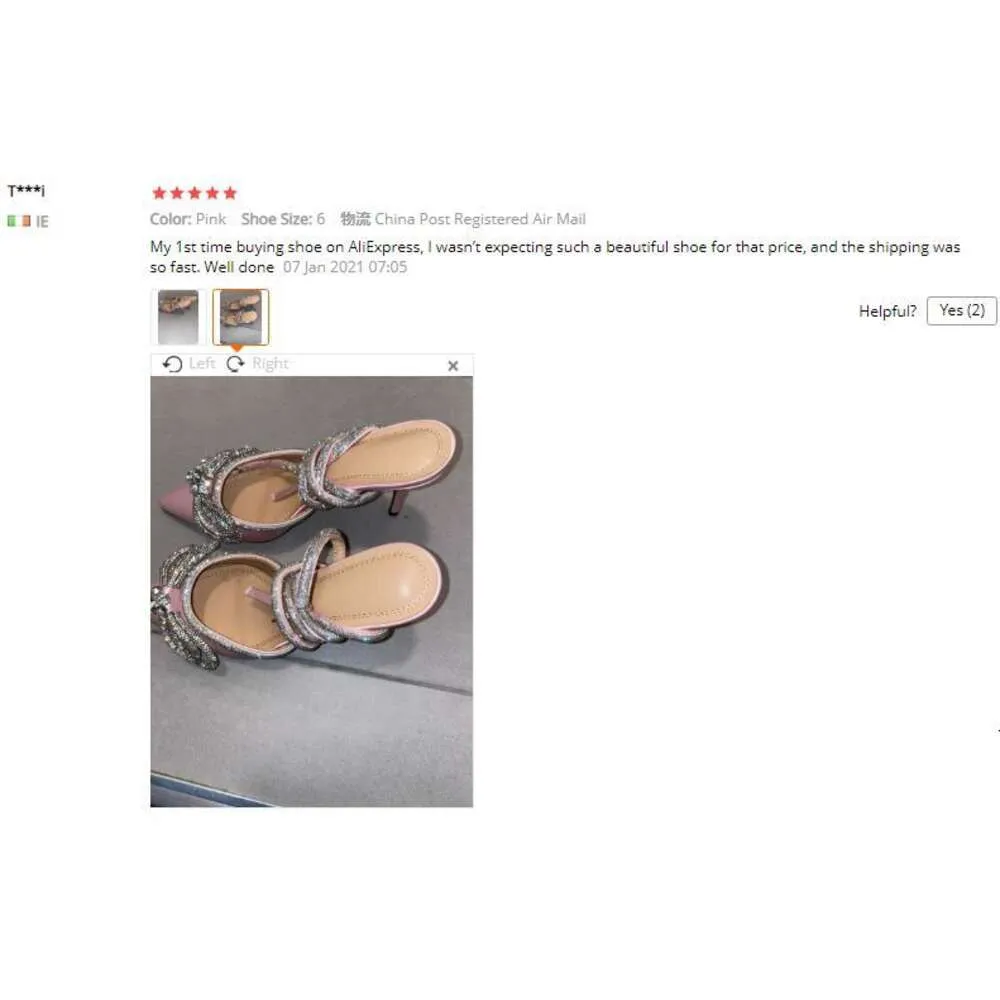Close the enlarged shoe photo viewer
The image size is (1000, 1000).
(x=453, y=365)
